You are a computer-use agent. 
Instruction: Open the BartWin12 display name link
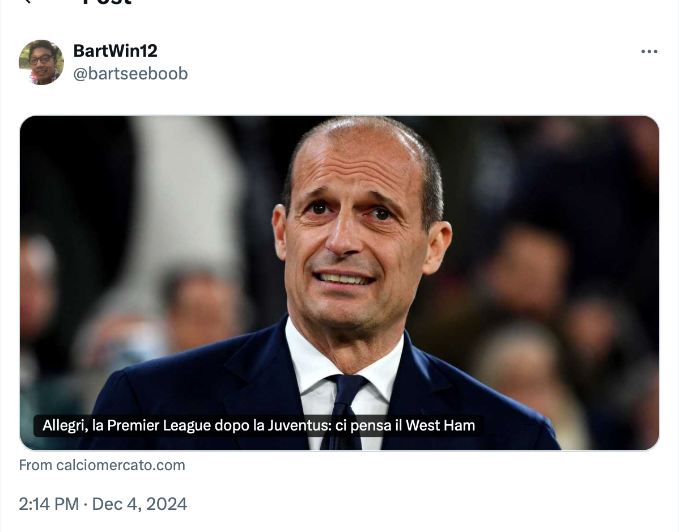tap(115, 51)
